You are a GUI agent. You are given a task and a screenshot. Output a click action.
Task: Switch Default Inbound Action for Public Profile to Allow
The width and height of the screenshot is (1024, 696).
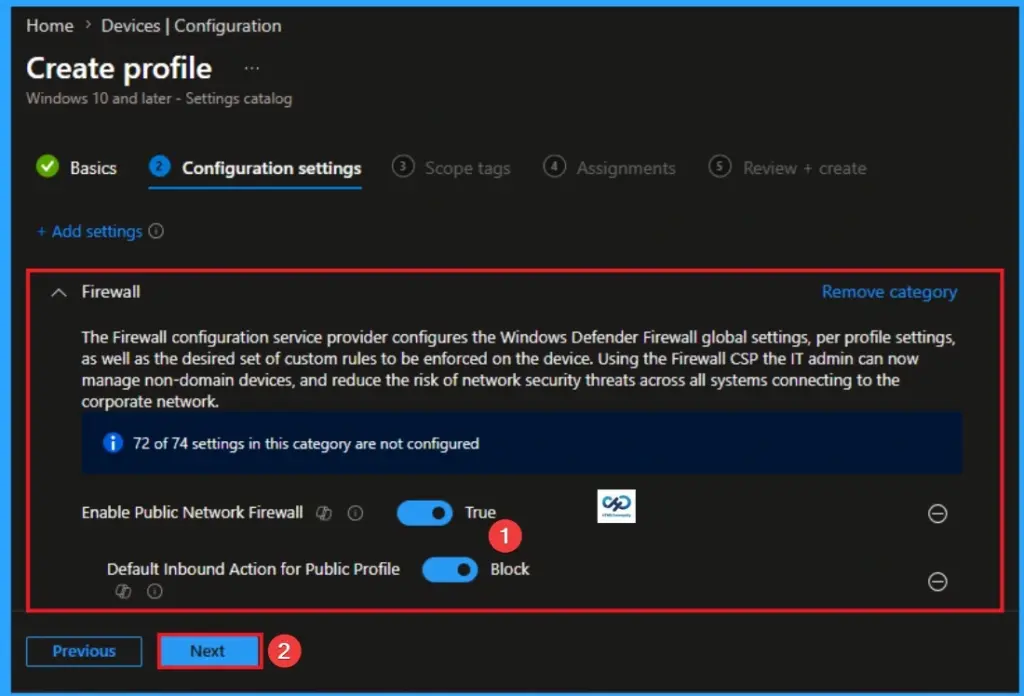(x=449, y=570)
